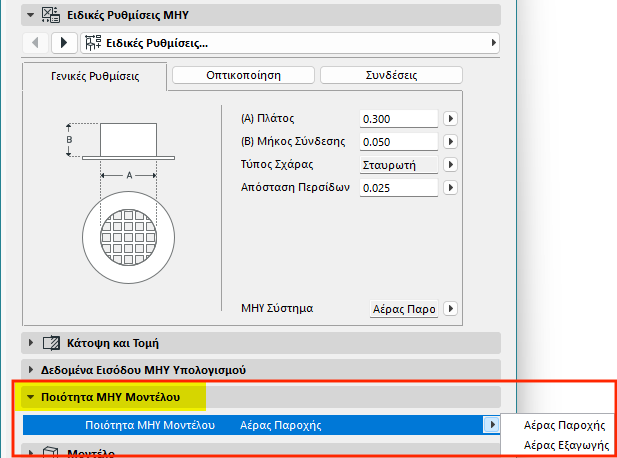
Task: Collapse the Ειδικές Ρυθμίσεις ΜΗΥ panel
Action: pos(30,15)
